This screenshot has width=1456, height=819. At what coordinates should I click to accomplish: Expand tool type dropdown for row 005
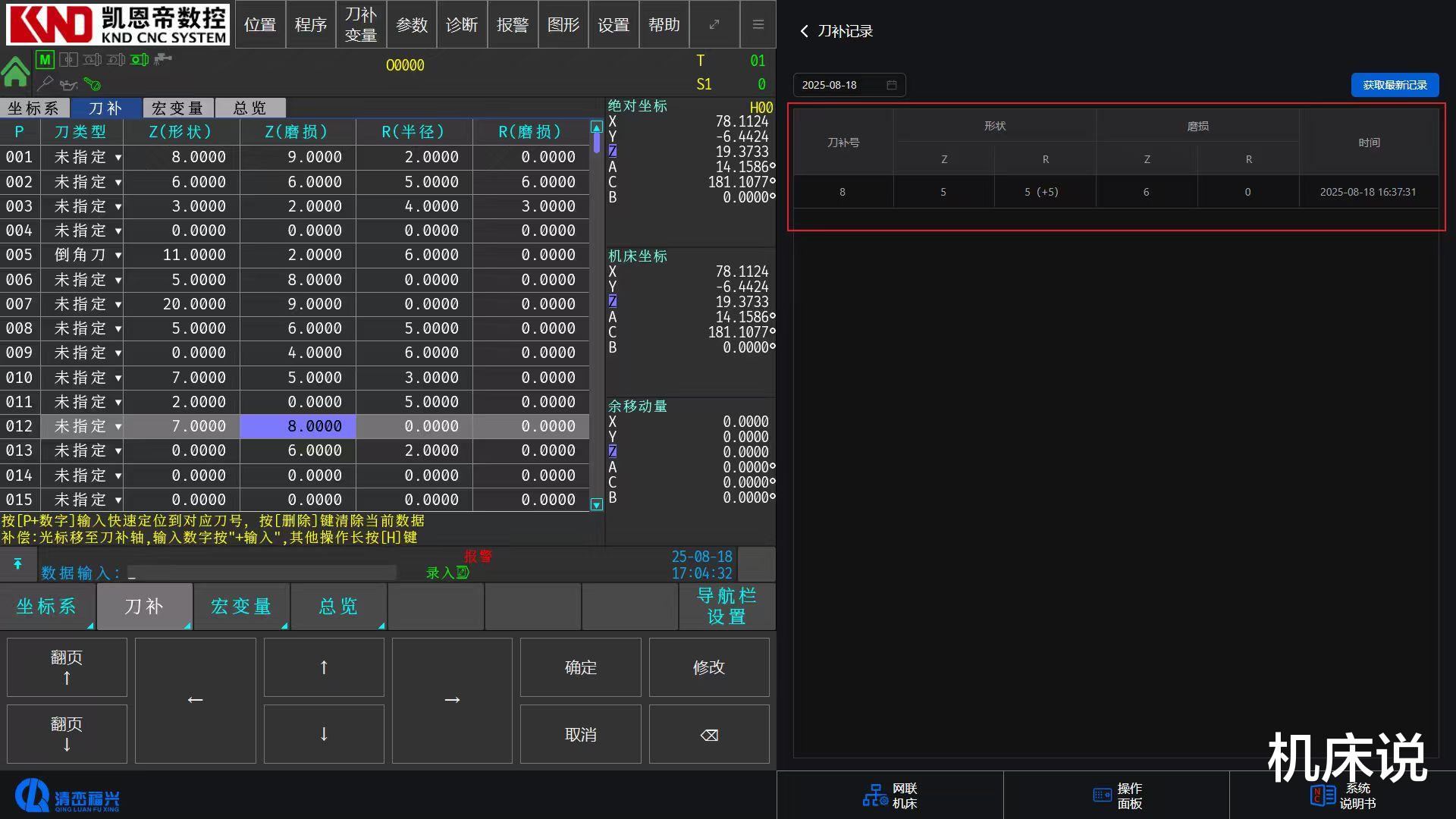[x=118, y=256]
